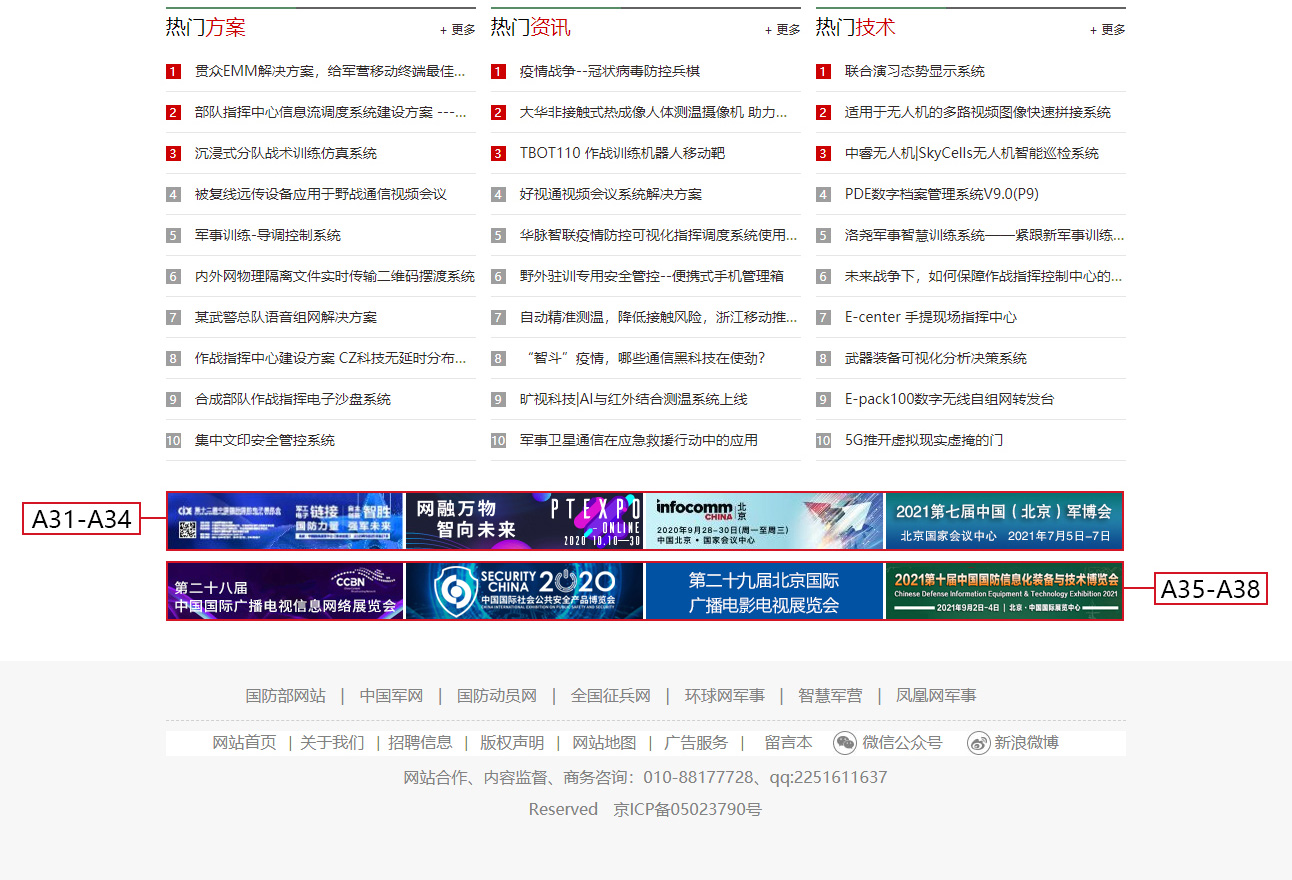The image size is (1292, 880).
Task: Expand more items under 热门方案
Action: pos(458,30)
